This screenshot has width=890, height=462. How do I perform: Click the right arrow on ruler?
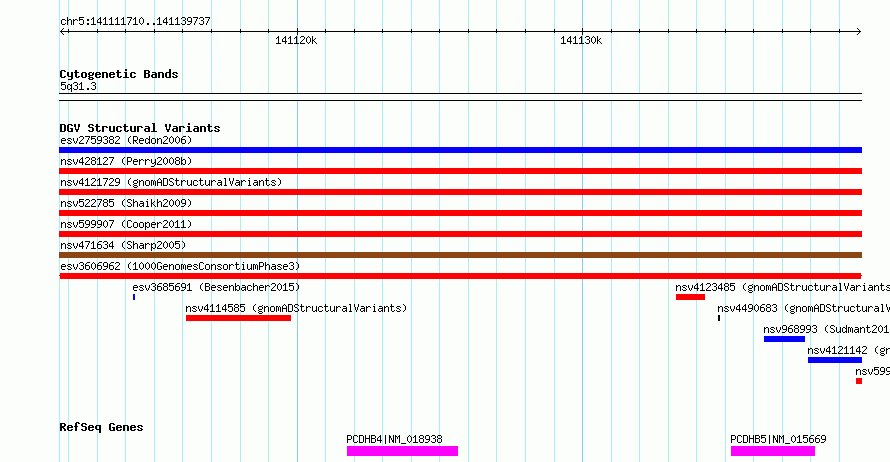coord(858,32)
